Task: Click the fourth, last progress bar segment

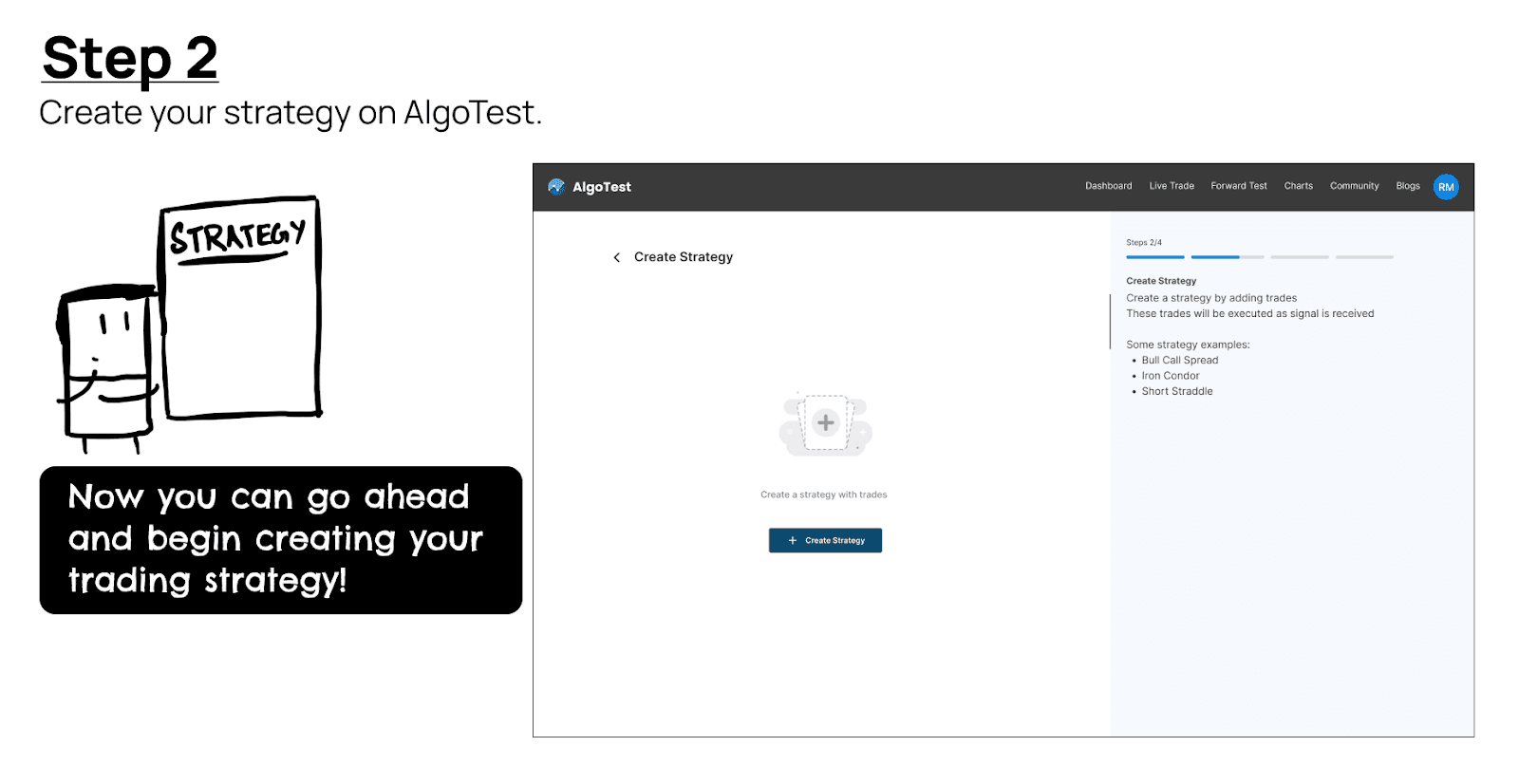Action: coord(1363,257)
